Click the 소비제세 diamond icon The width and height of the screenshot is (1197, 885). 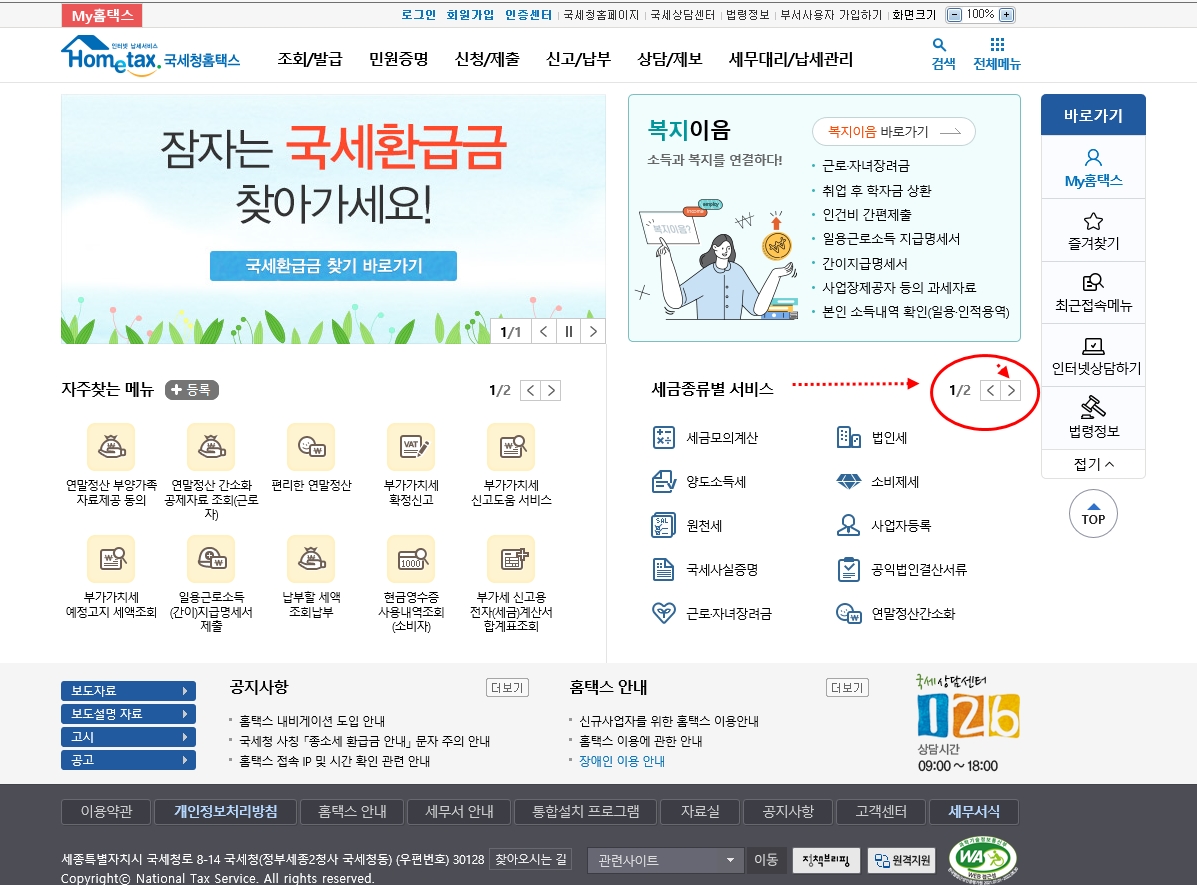tap(849, 482)
